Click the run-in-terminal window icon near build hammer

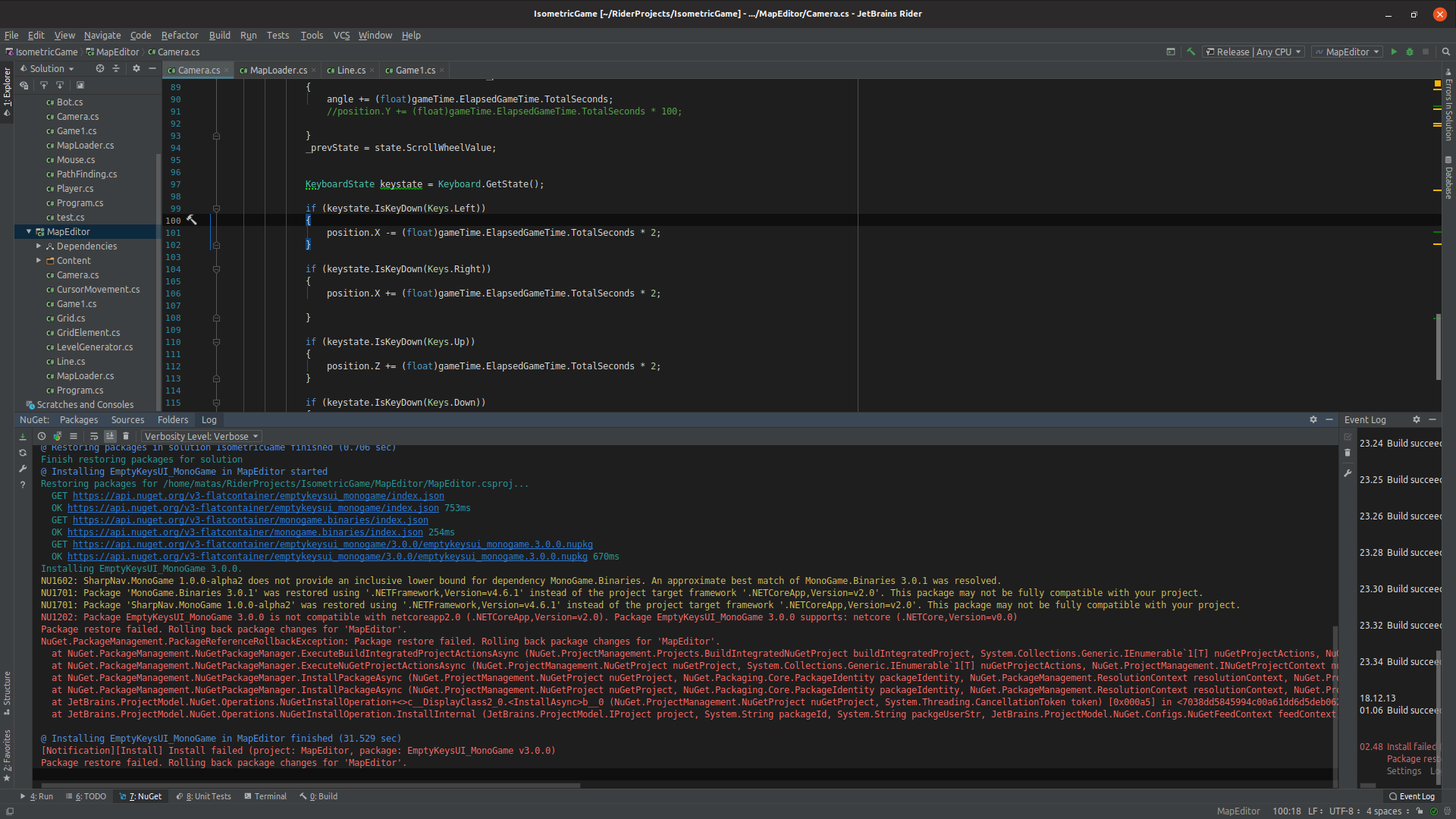tap(1171, 52)
